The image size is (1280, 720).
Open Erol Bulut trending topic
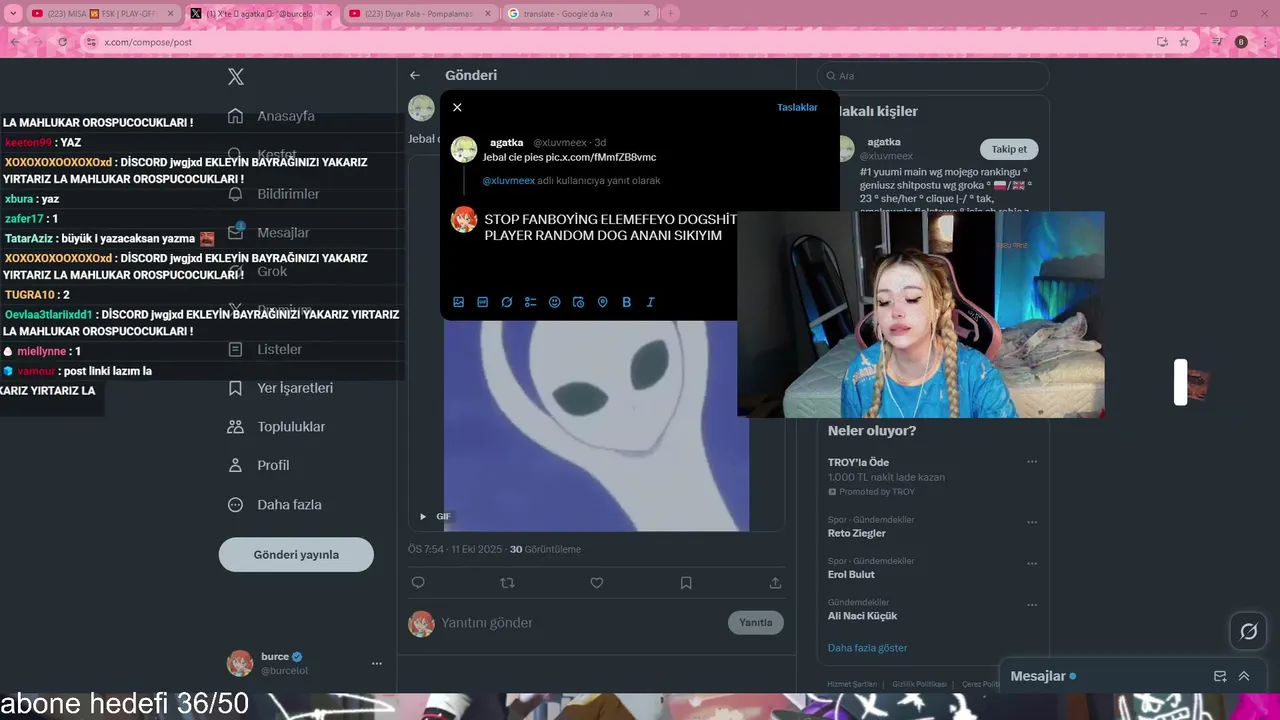(x=851, y=574)
